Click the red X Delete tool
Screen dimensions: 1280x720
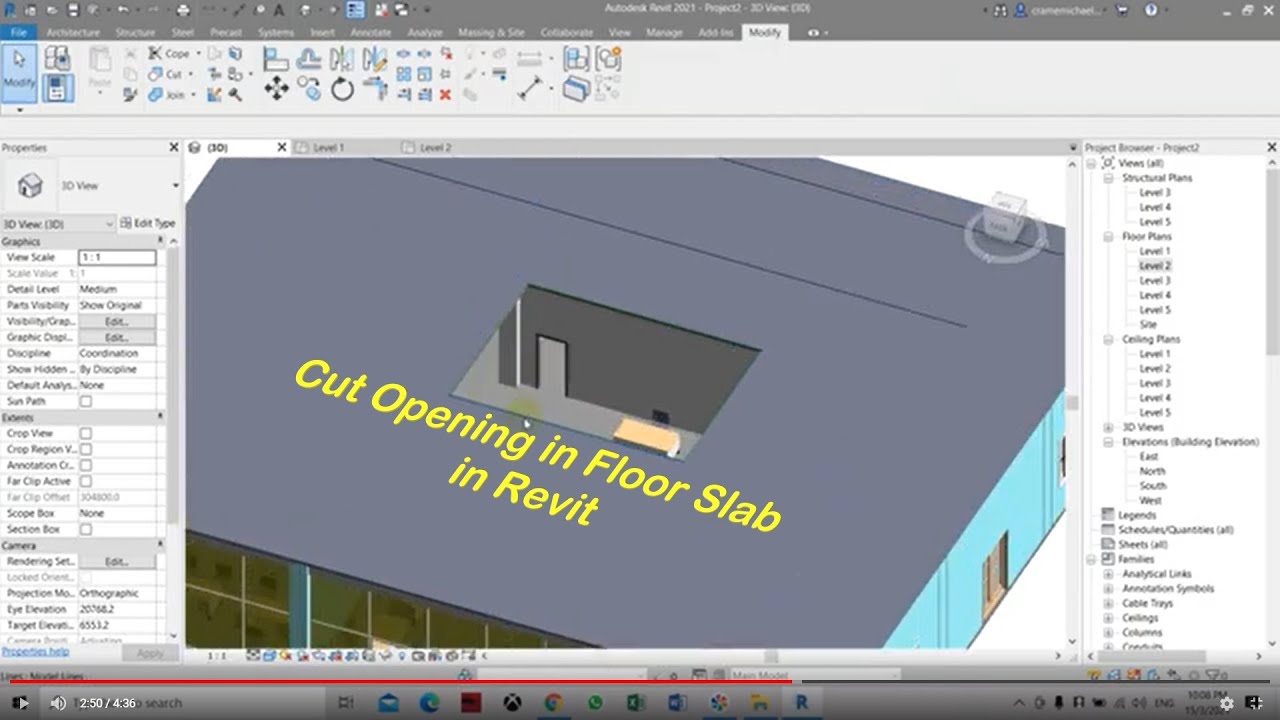[445, 95]
